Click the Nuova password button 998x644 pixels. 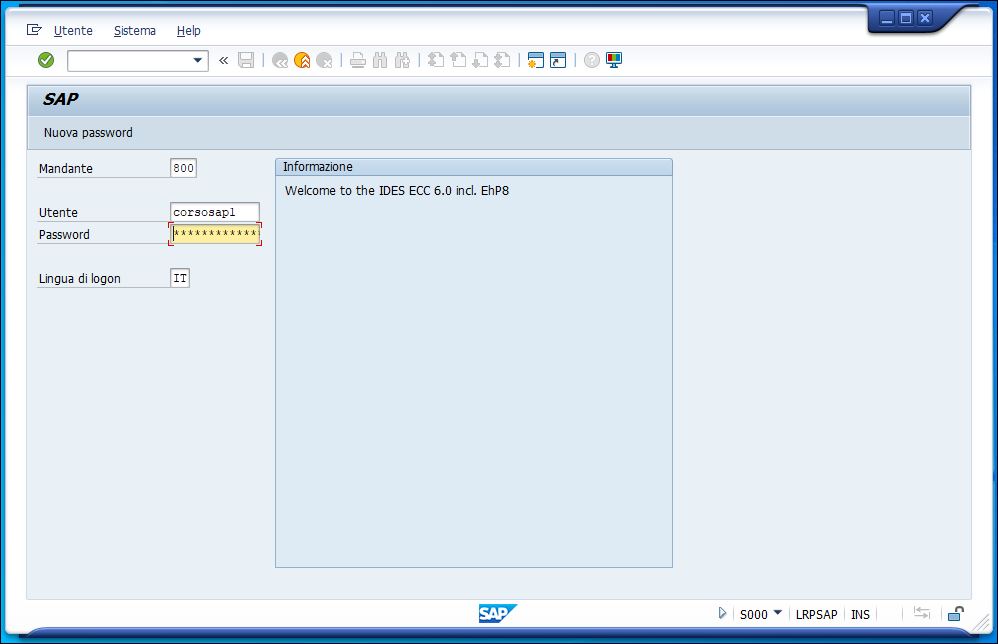(x=88, y=132)
